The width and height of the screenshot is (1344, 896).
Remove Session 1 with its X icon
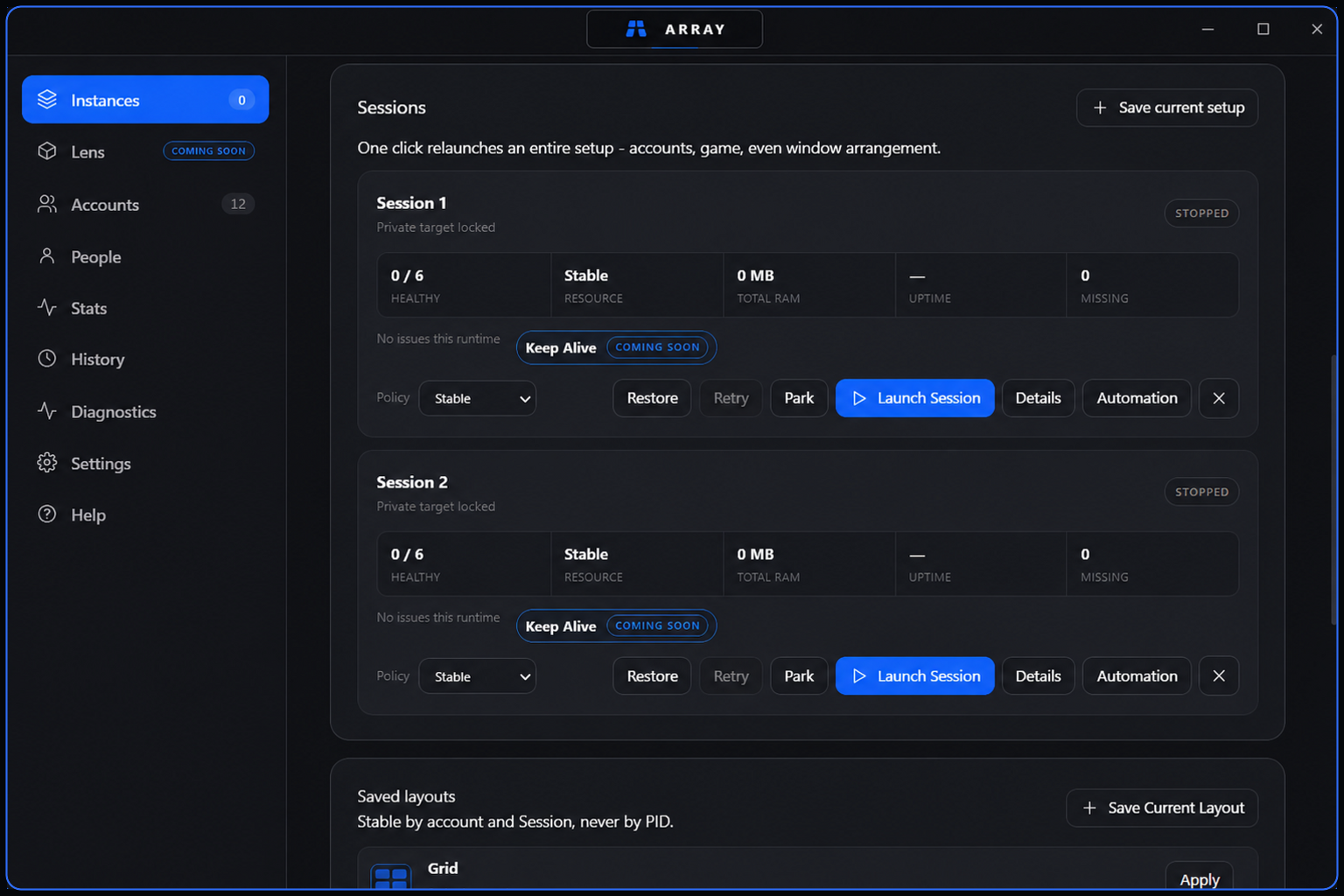pyautogui.click(x=1219, y=398)
